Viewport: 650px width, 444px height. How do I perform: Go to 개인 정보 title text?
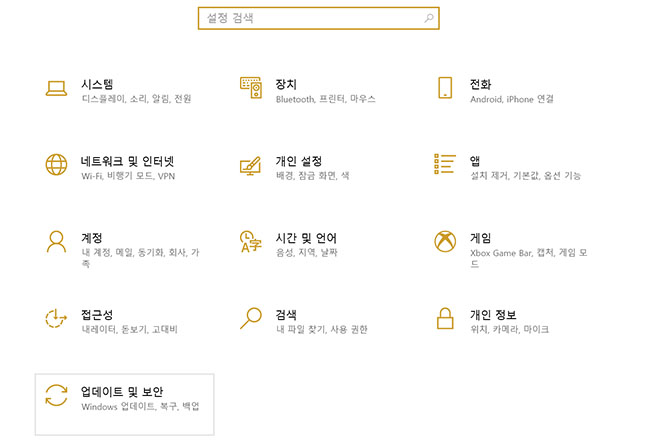(x=493, y=315)
